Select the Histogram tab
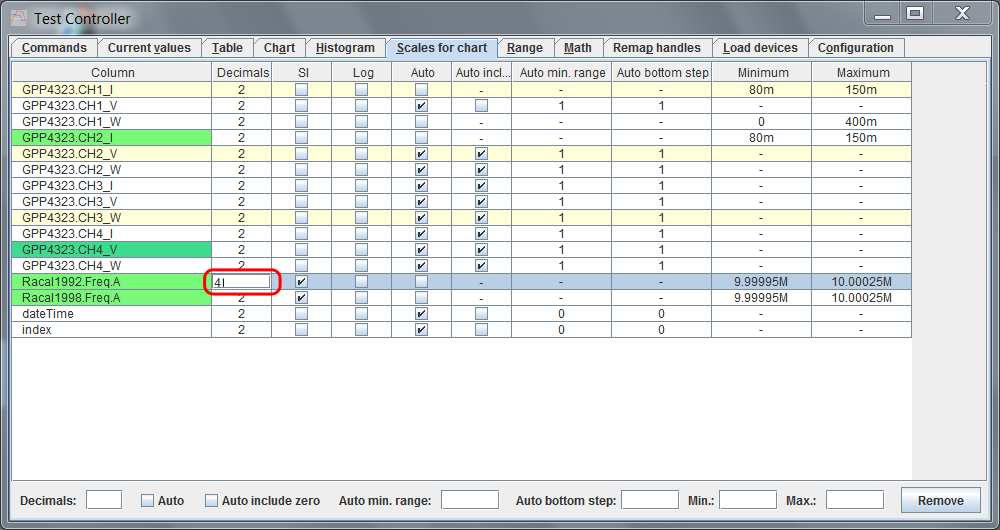1000x530 pixels. pyautogui.click(x=345, y=48)
